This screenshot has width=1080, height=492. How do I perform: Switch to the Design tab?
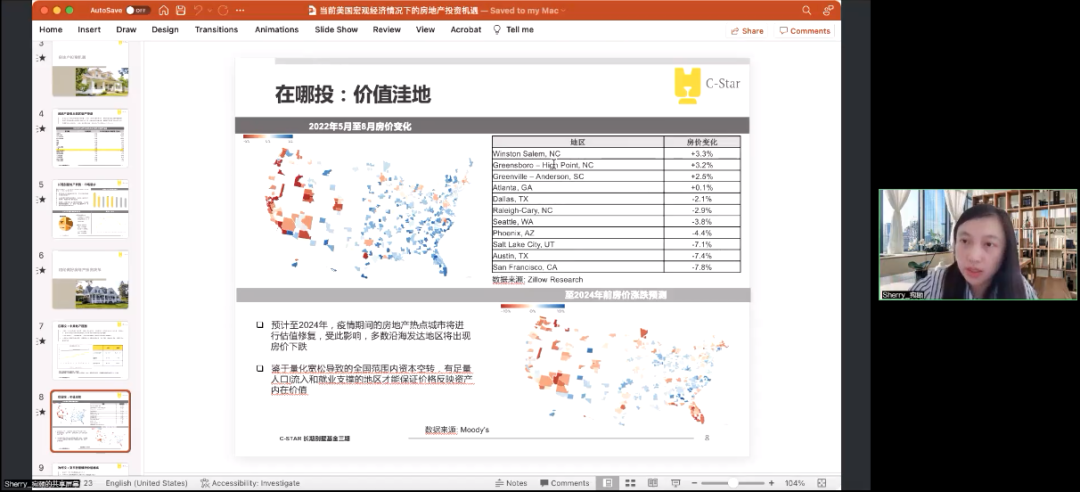tap(165, 30)
